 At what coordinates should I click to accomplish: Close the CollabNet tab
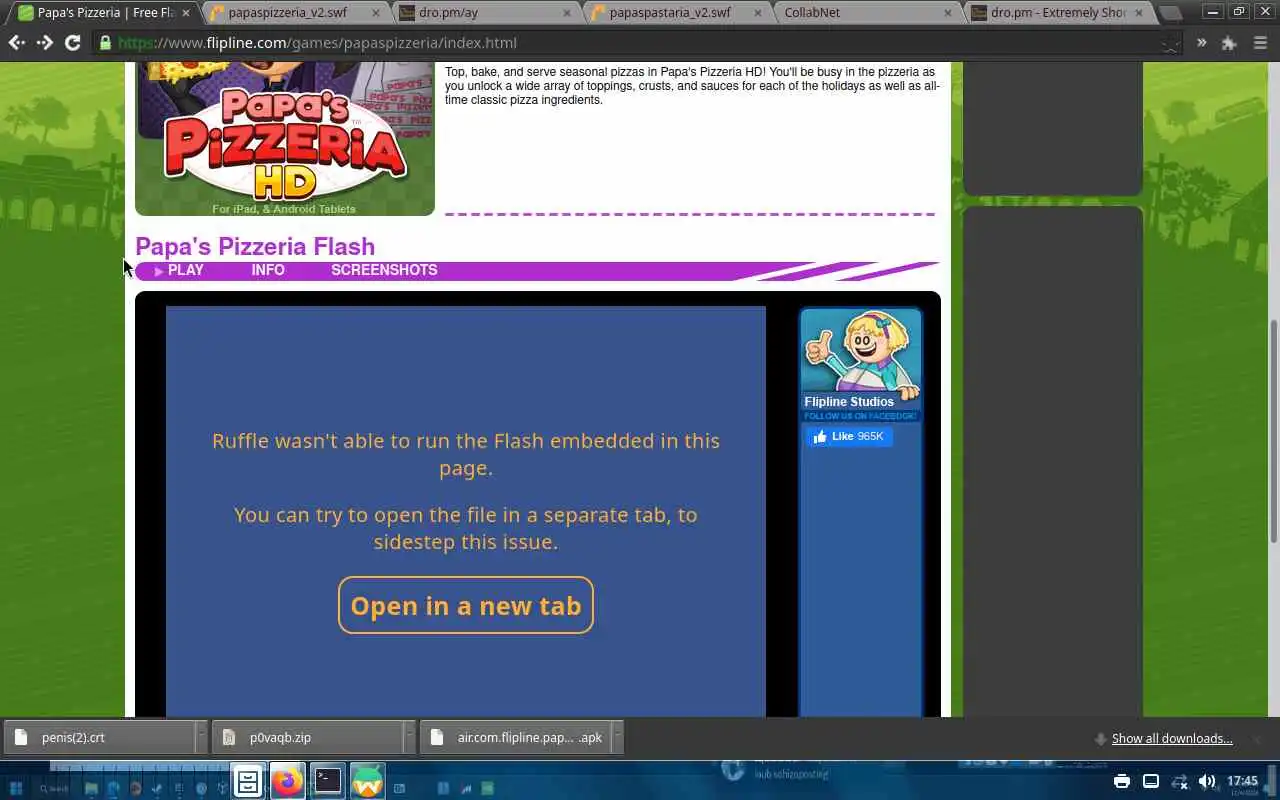[946, 13]
